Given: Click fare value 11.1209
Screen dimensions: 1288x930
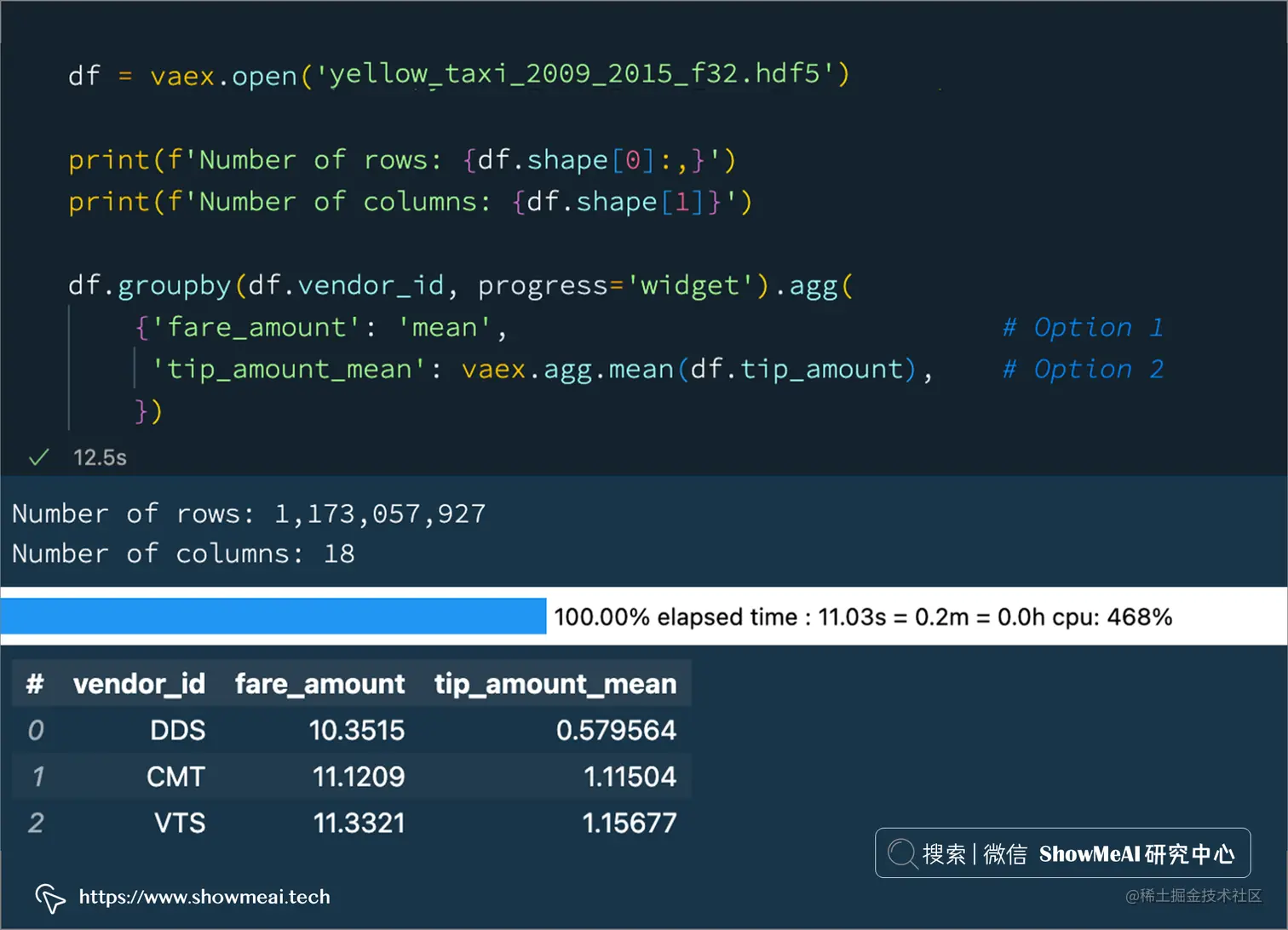Looking at the screenshot, I should click(x=359, y=777).
